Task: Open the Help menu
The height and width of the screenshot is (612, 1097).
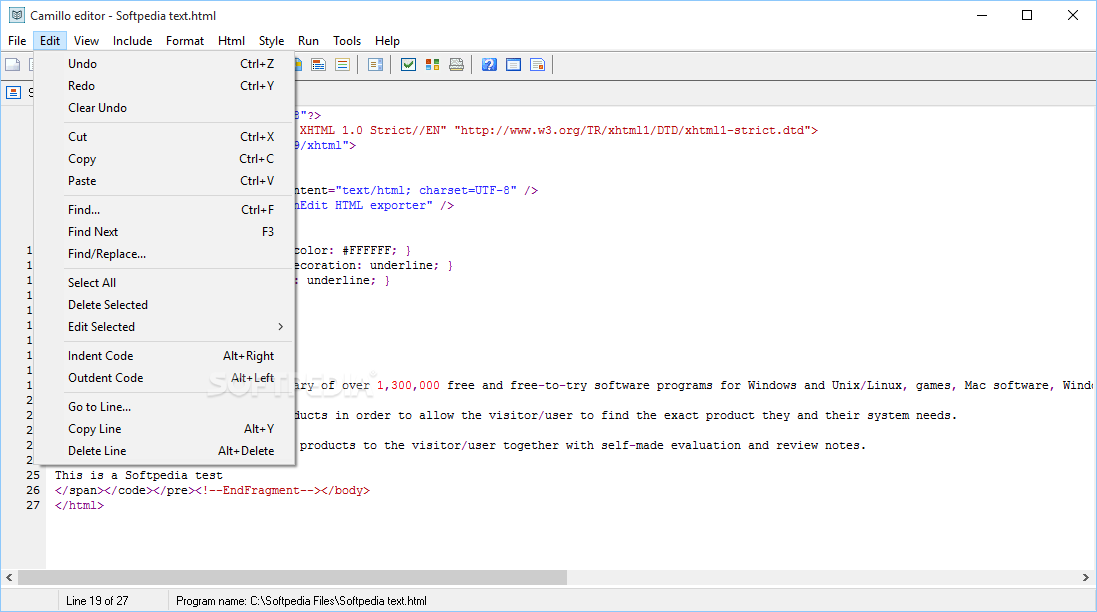Action: click(387, 41)
